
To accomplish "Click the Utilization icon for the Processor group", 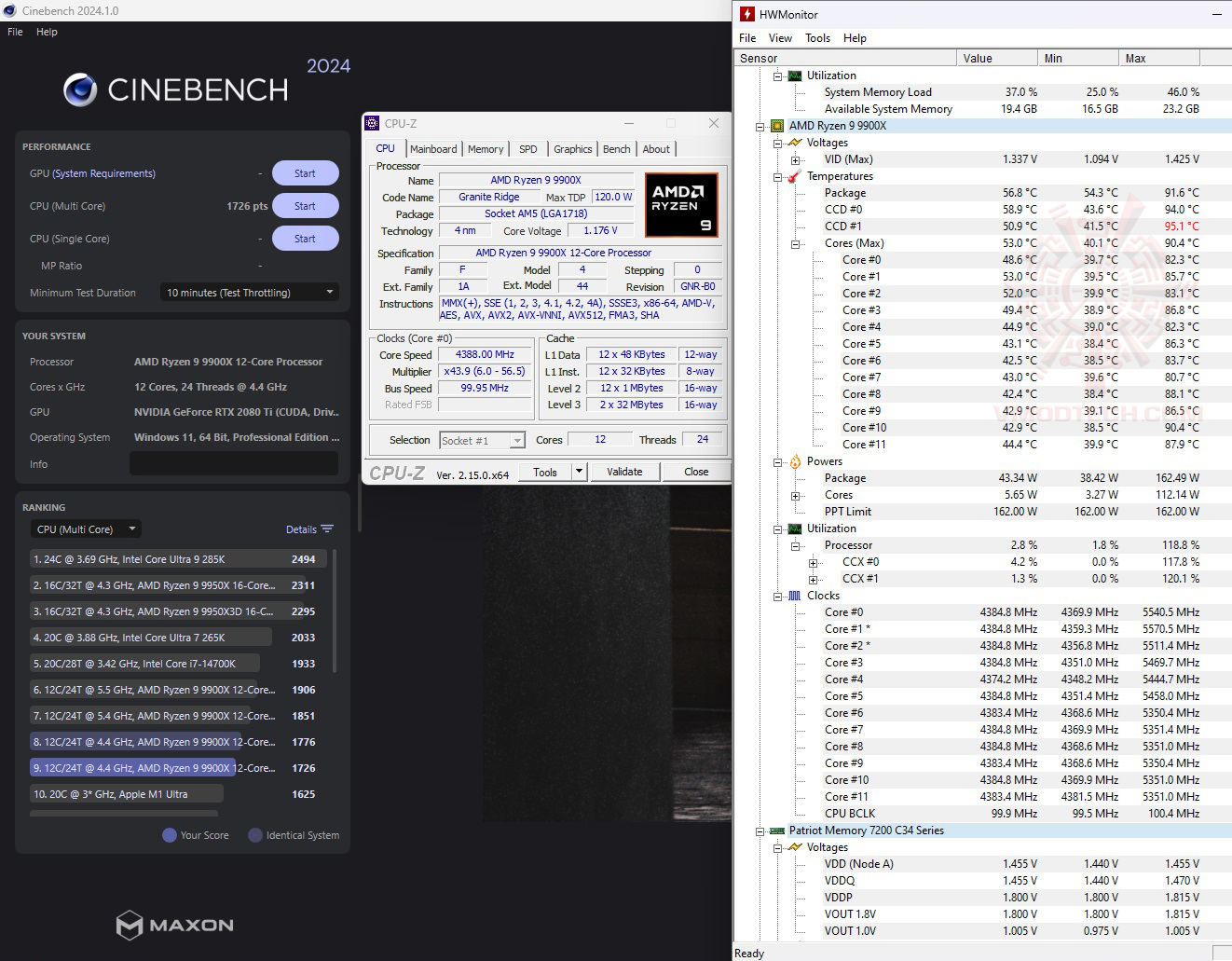I will 795,529.
